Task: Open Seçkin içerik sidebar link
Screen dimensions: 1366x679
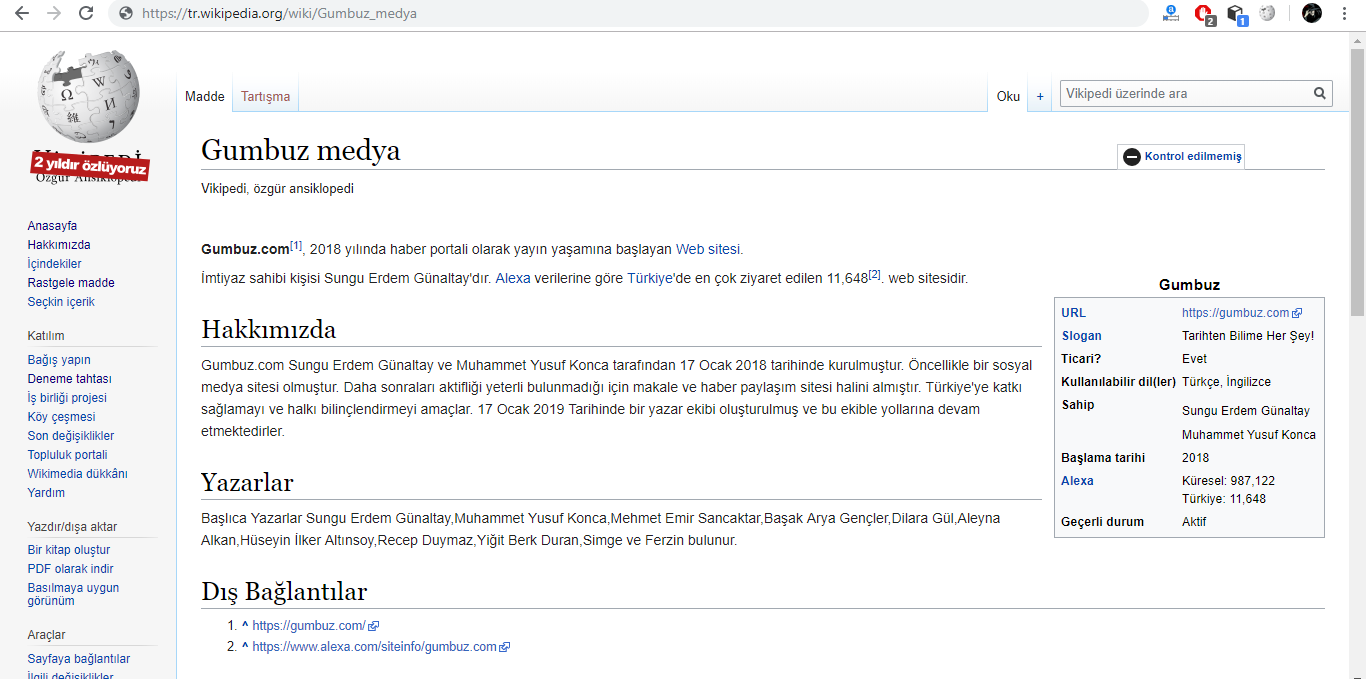Action: (61, 302)
